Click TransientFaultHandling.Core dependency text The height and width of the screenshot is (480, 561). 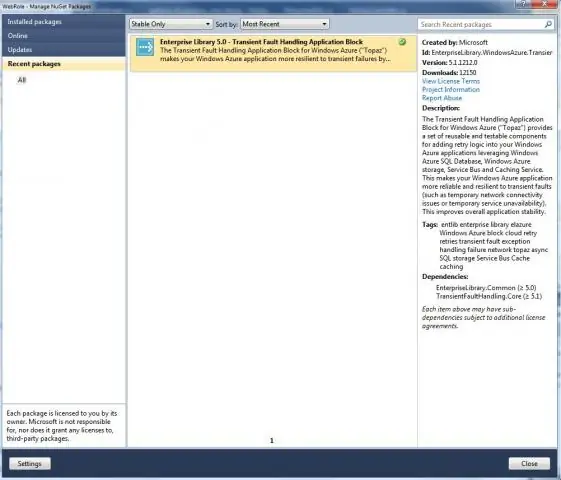click(489, 296)
